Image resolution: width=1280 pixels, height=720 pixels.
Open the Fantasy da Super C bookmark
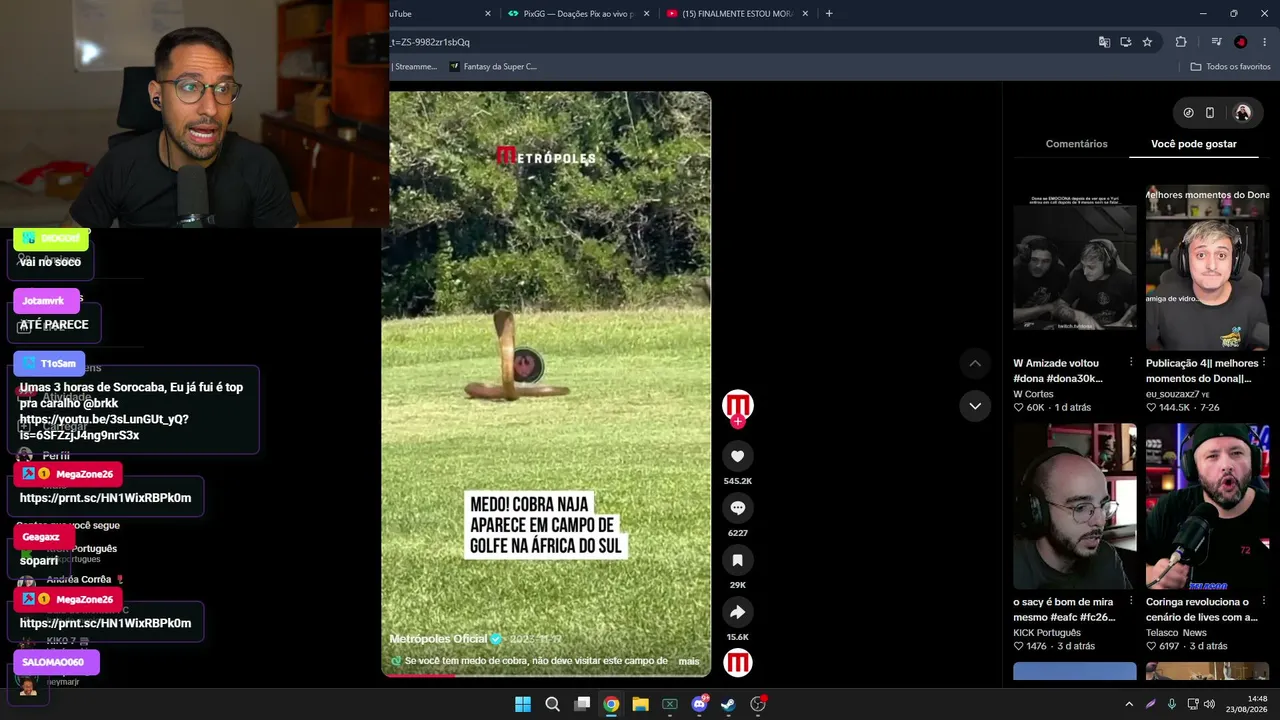tap(493, 67)
